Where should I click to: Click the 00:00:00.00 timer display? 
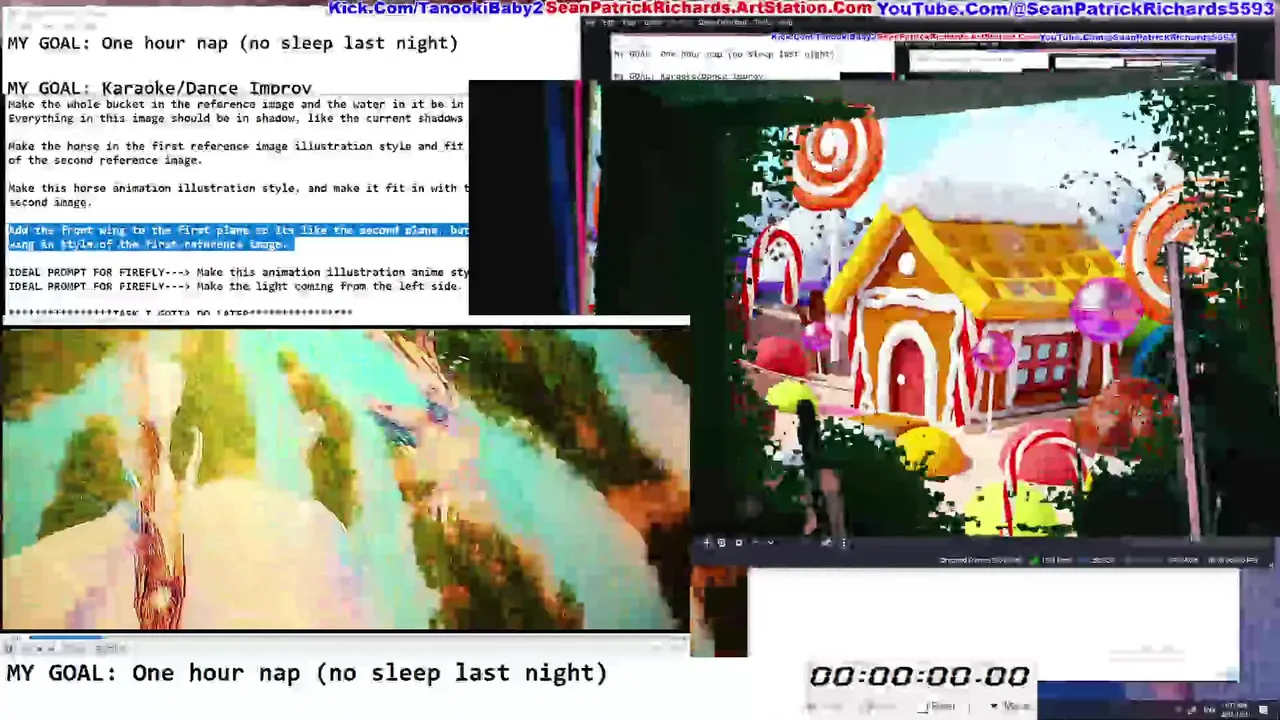pos(919,676)
